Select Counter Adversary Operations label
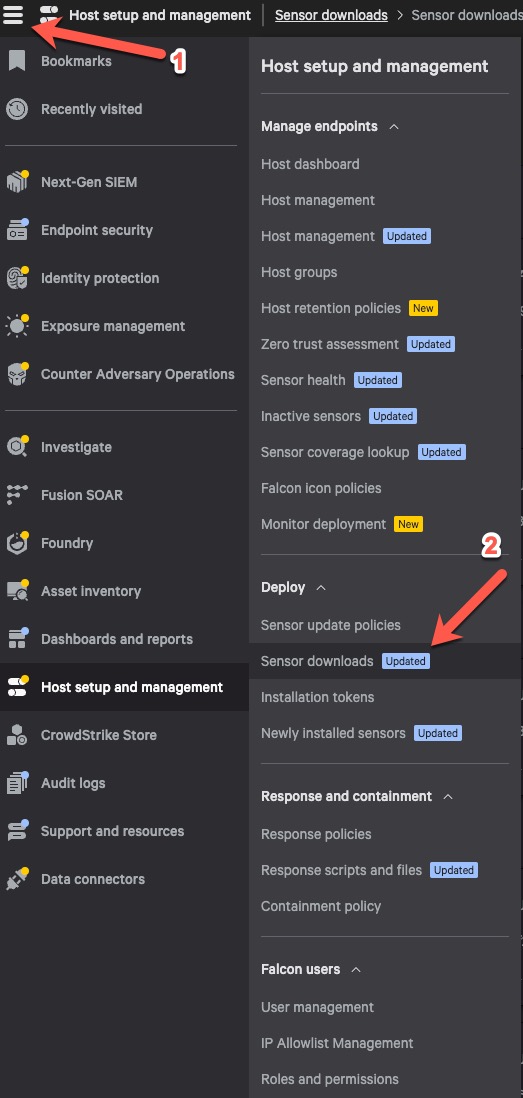 [x=138, y=374]
